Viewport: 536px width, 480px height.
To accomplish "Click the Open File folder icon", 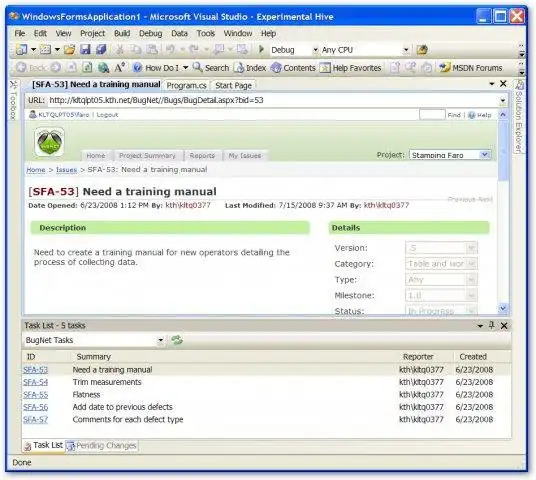I will click(69, 50).
